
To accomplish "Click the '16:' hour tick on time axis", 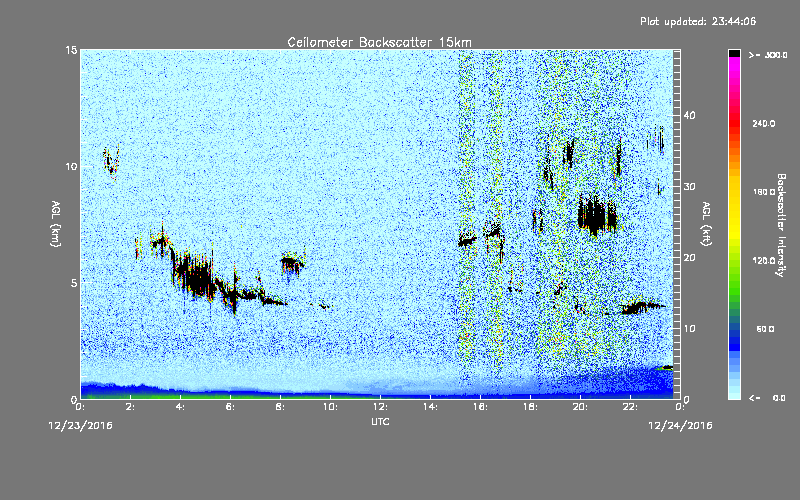I will [x=480, y=407].
